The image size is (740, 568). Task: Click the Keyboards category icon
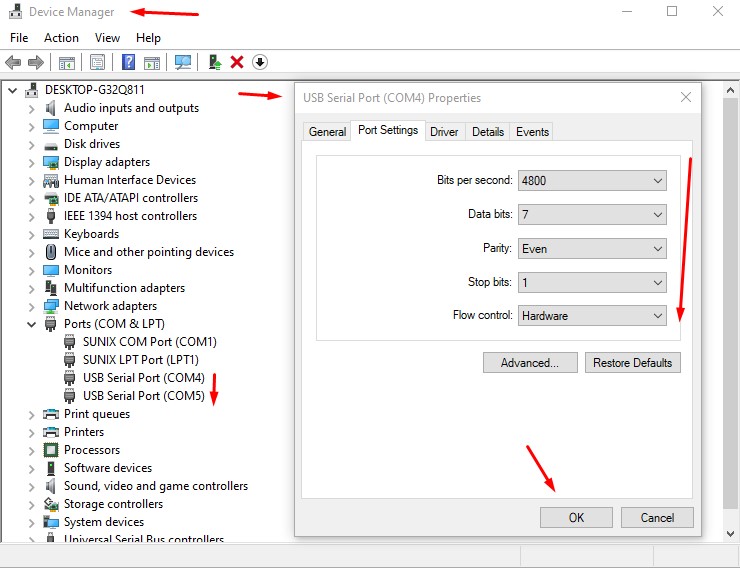50,234
